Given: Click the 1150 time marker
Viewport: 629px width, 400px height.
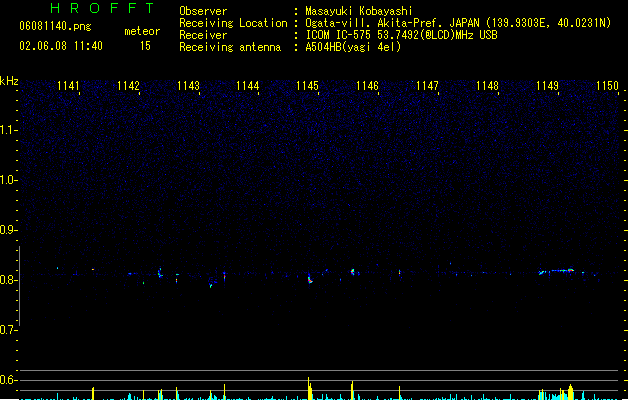Looking at the screenshot, I should click(x=607, y=86).
